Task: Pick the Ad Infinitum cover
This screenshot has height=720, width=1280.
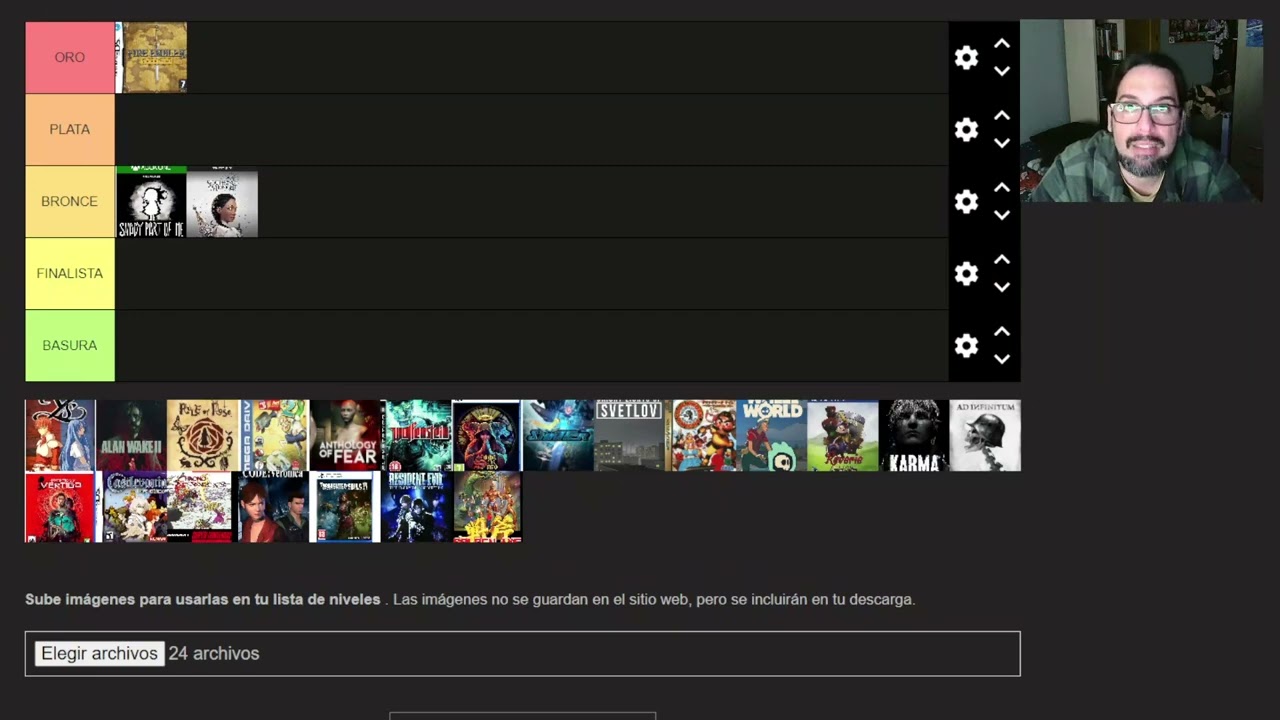Action: 985,436
